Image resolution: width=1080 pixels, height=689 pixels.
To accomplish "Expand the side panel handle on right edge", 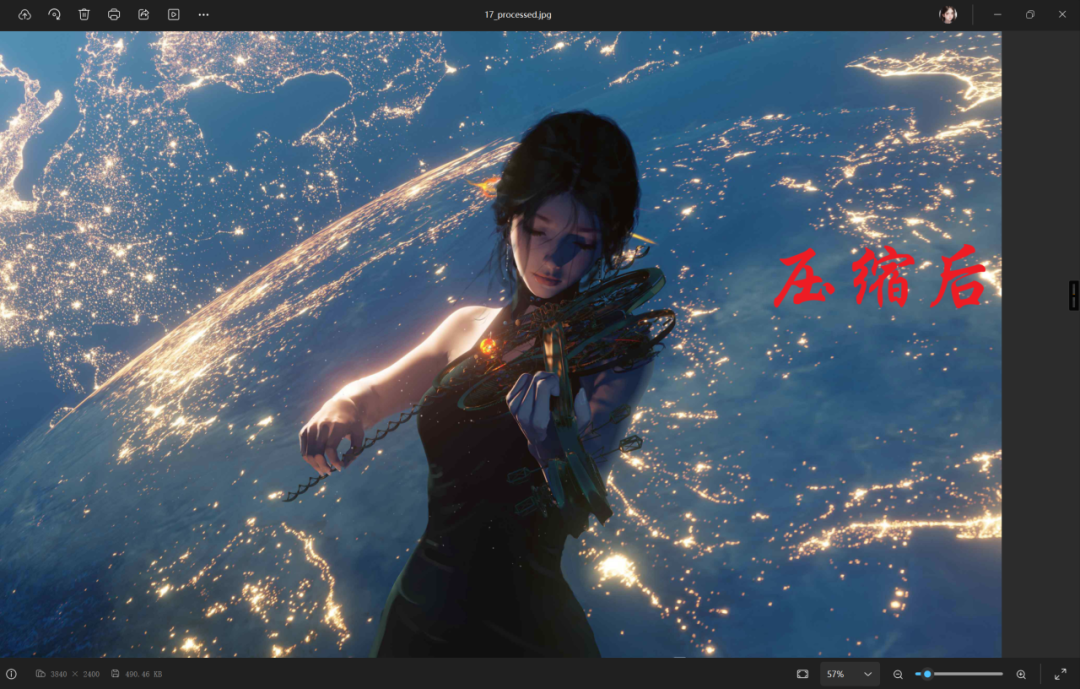I will [1074, 295].
